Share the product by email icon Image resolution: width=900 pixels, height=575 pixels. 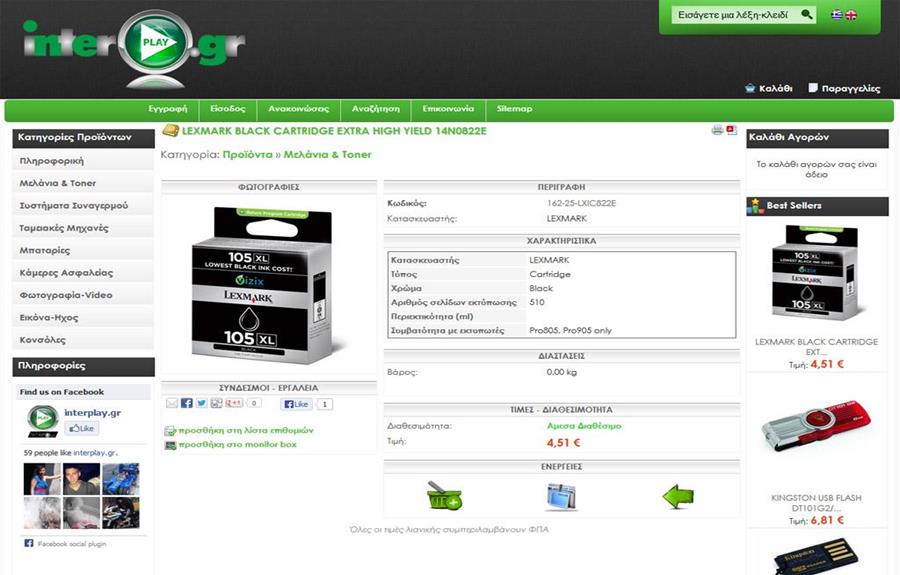click(x=172, y=403)
